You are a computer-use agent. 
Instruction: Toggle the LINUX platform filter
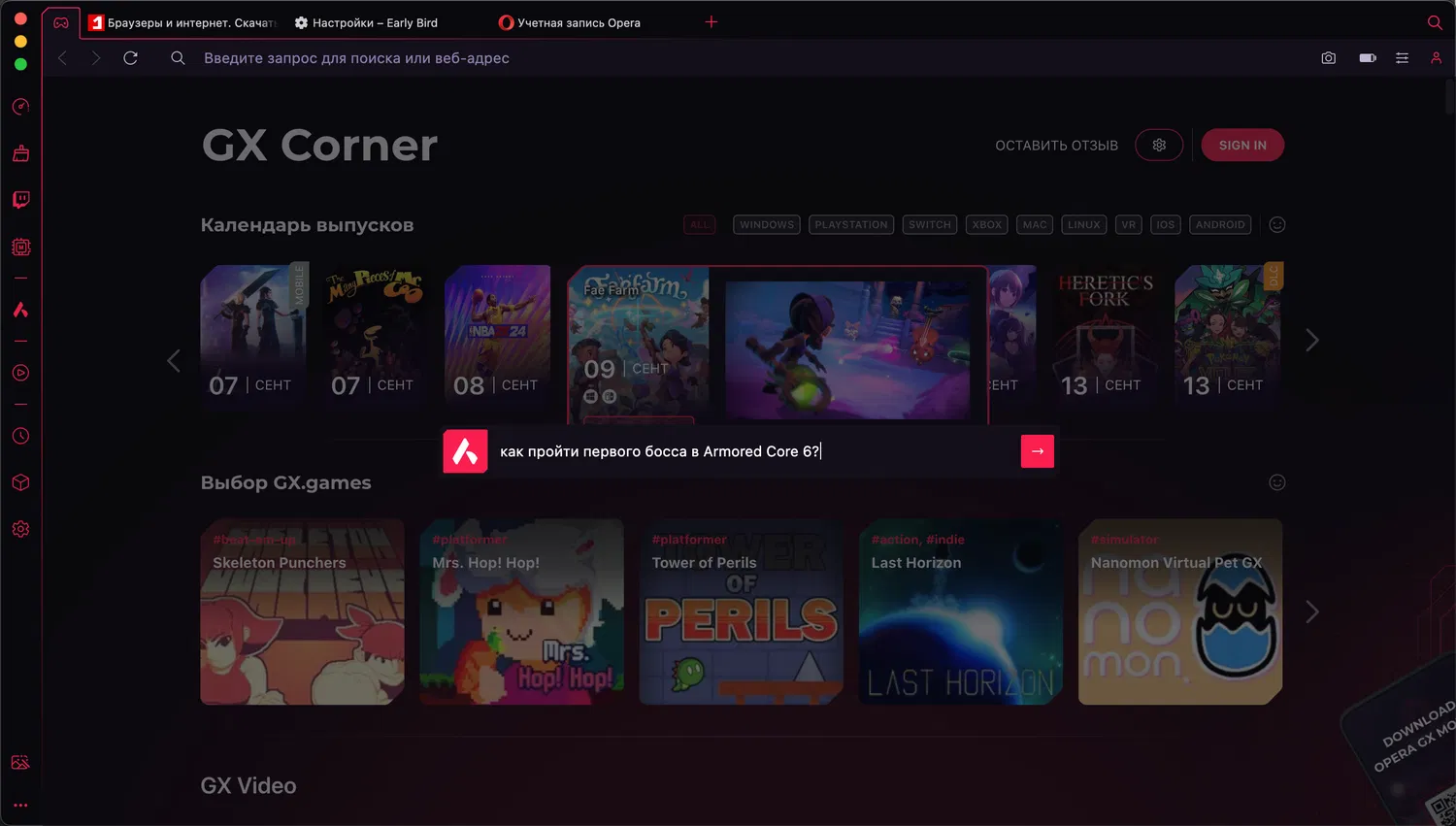coord(1084,224)
